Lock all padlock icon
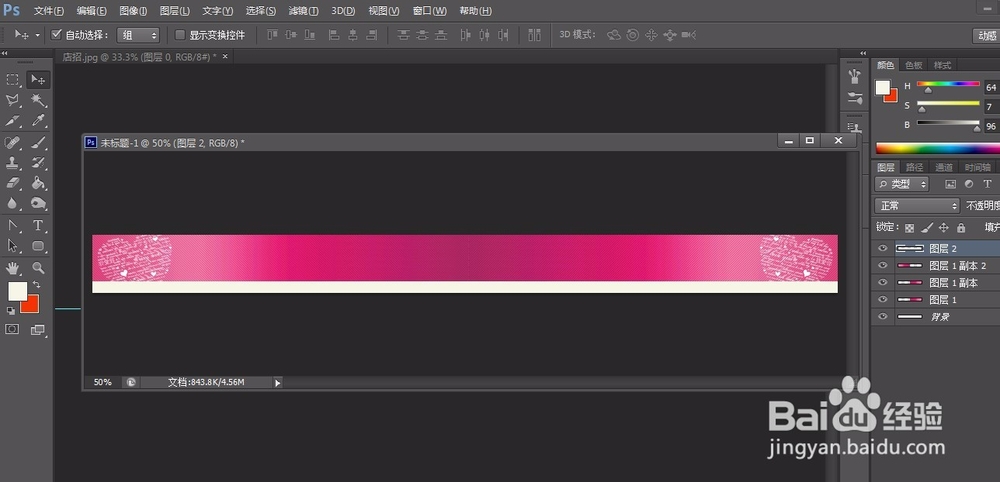This screenshot has height=482, width=1000. click(961, 228)
